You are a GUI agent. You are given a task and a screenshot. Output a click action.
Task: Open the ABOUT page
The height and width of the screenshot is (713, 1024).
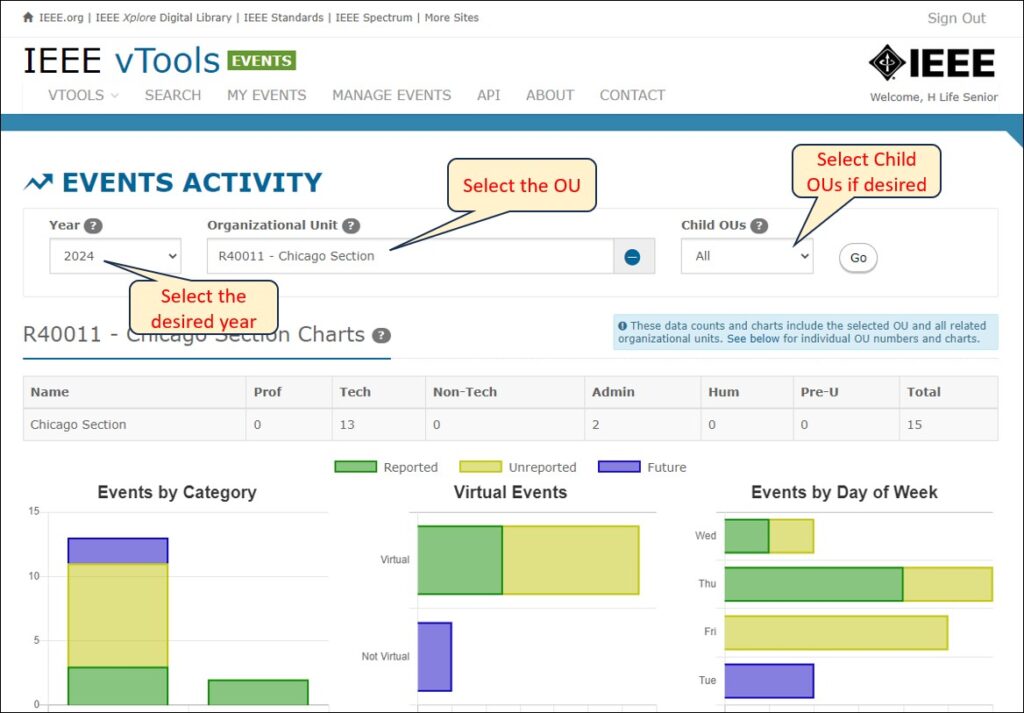point(550,95)
